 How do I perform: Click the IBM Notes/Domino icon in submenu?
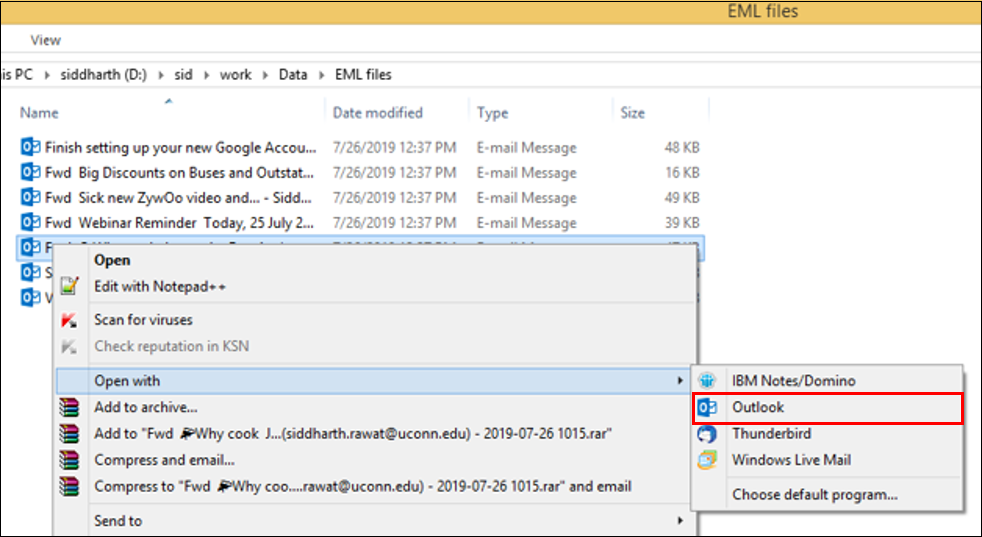(x=707, y=380)
